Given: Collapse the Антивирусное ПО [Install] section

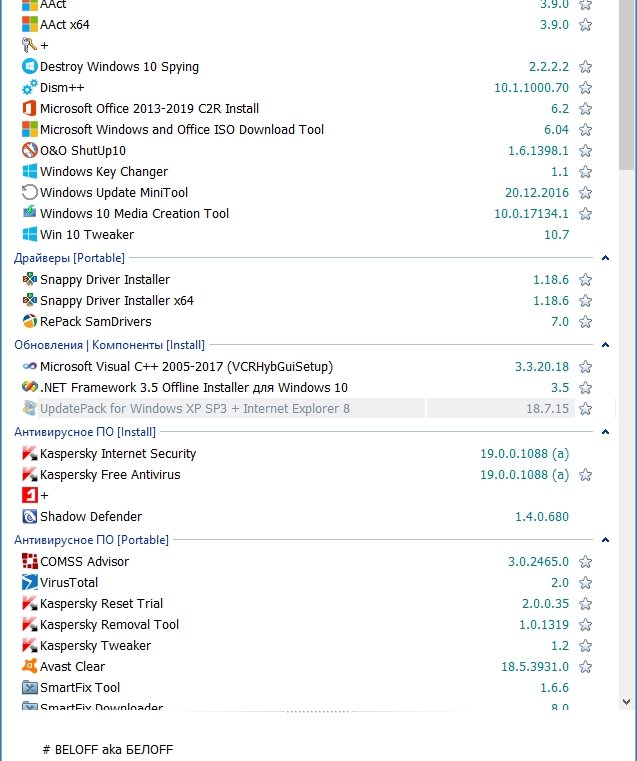Looking at the screenshot, I should [605, 431].
